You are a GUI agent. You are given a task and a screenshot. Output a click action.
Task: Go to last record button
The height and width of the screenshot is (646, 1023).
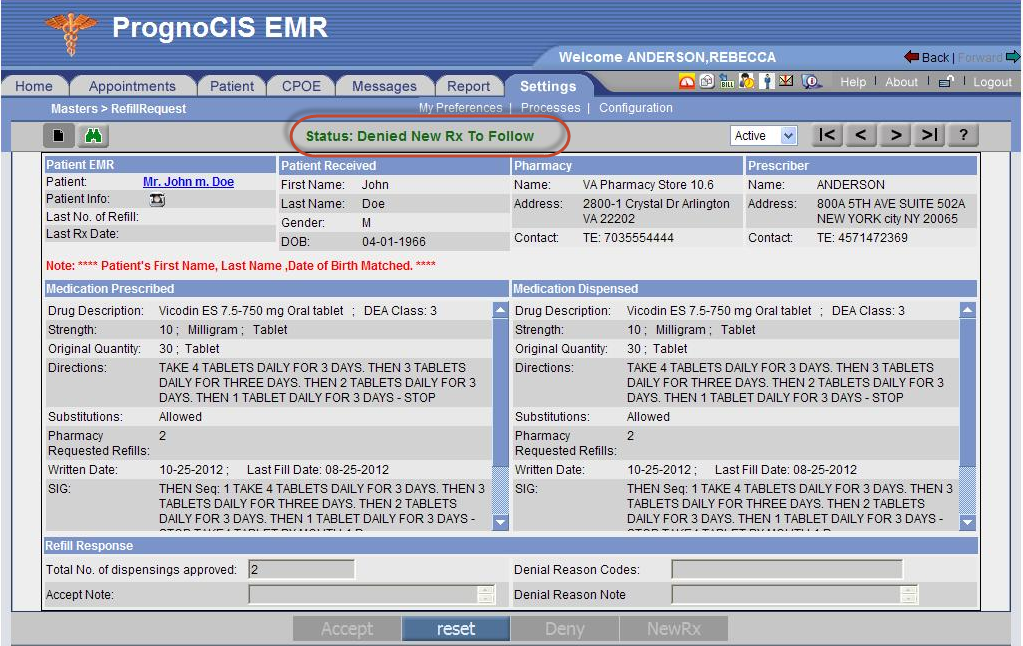pyautogui.click(x=929, y=135)
